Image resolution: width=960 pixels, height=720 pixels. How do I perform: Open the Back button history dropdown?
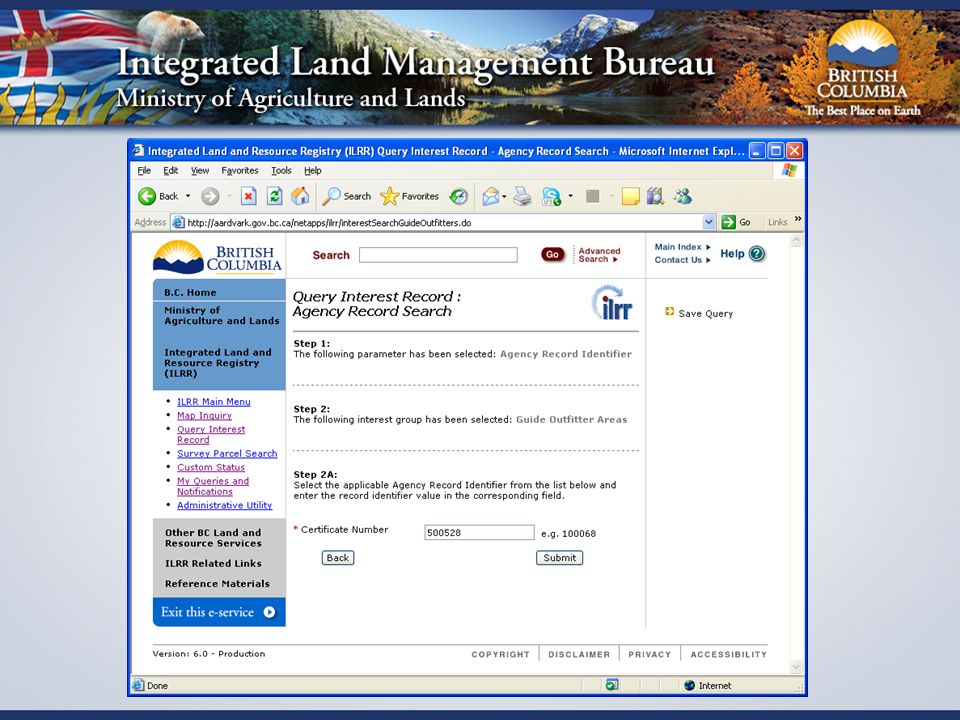tap(188, 196)
